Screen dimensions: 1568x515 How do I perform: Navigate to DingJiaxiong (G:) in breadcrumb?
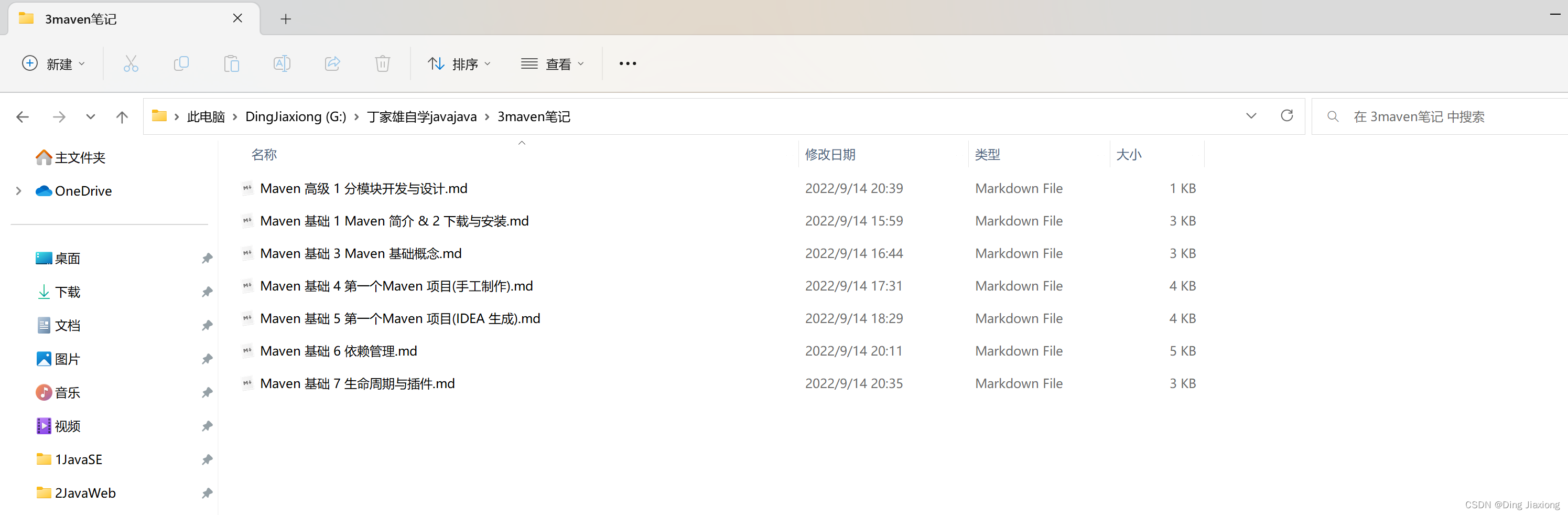295,117
